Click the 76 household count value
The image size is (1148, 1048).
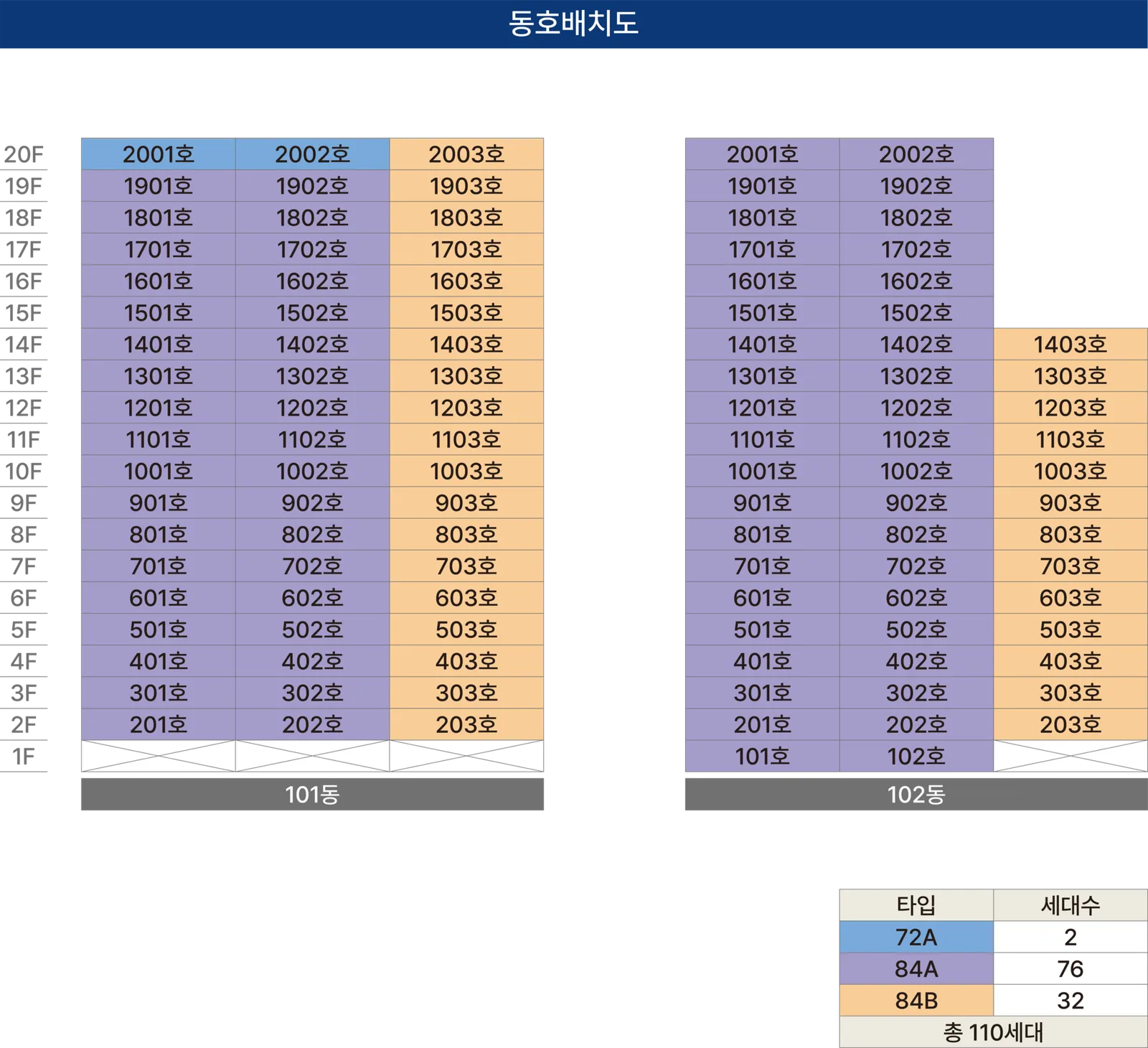1071,969
